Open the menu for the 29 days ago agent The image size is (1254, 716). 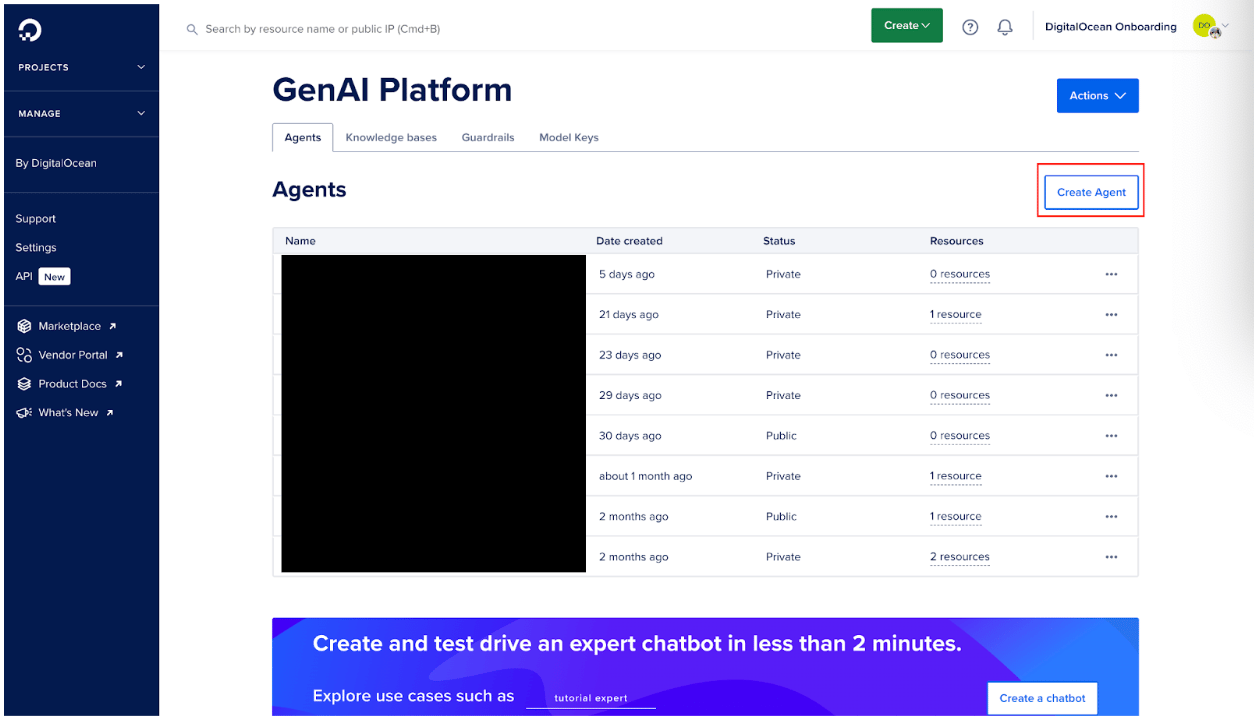pos(1111,395)
